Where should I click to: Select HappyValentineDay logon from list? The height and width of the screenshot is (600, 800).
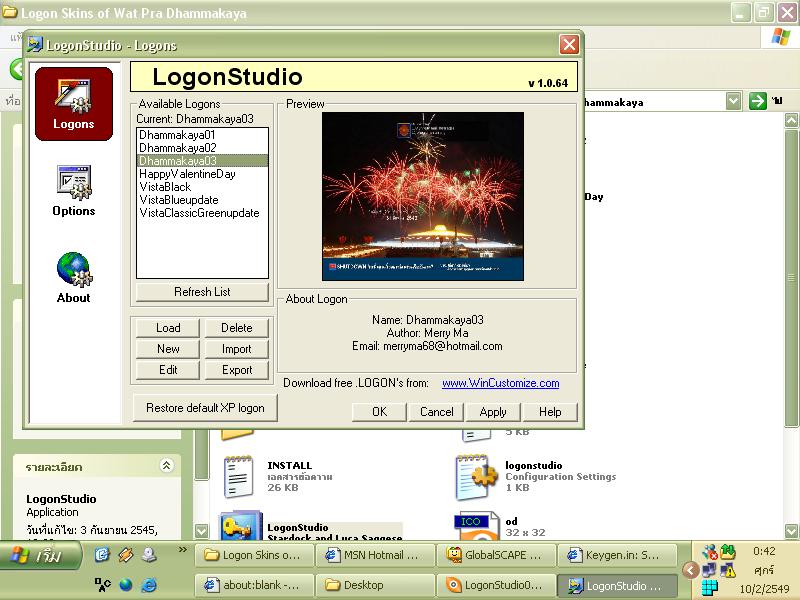(187, 174)
